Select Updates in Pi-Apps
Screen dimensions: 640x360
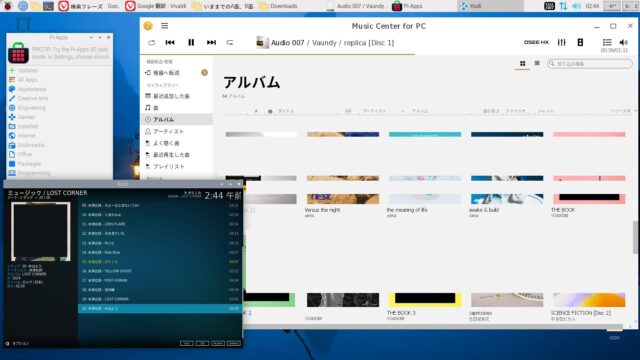(60, 70)
